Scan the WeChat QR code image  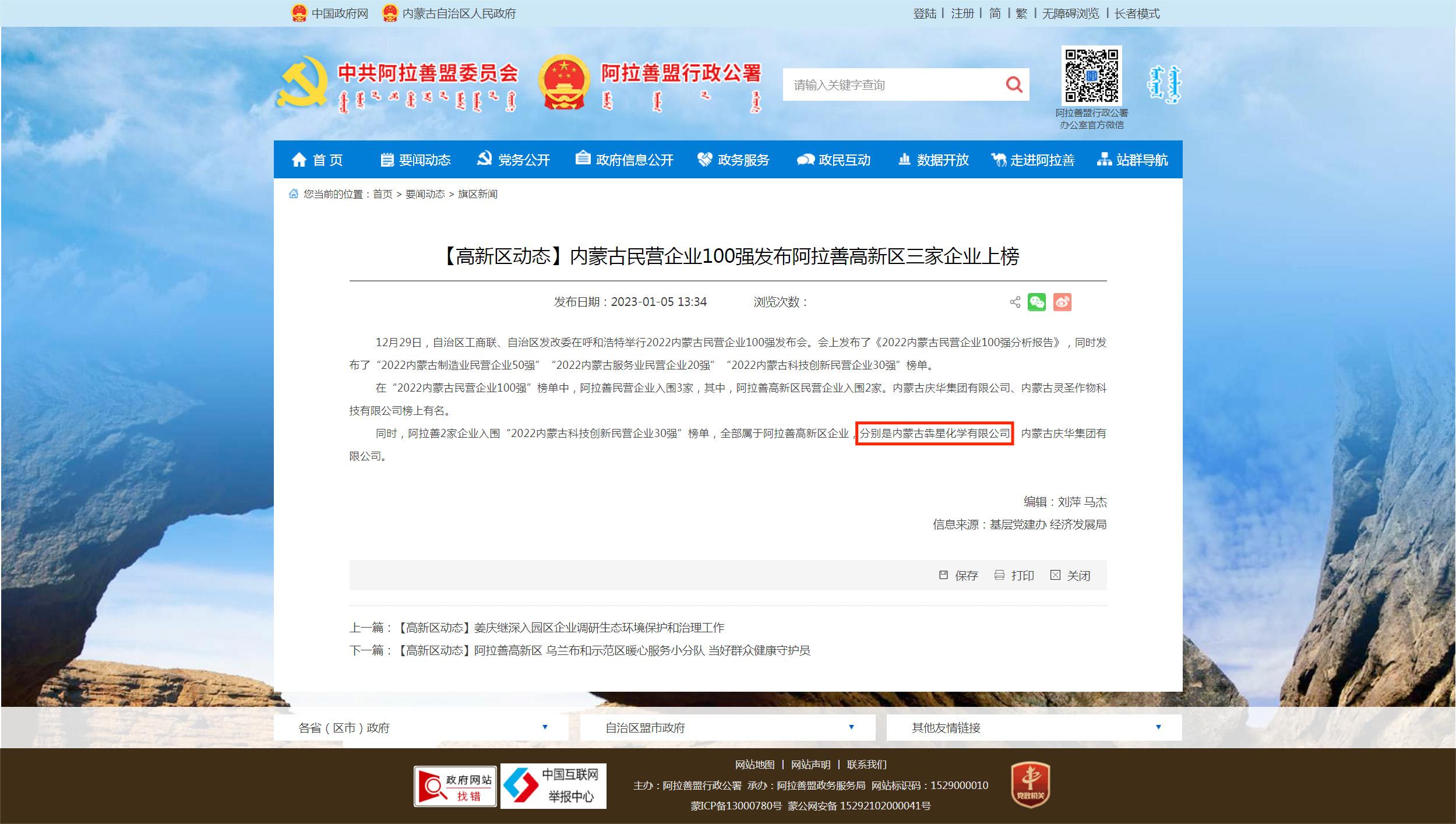1091,76
